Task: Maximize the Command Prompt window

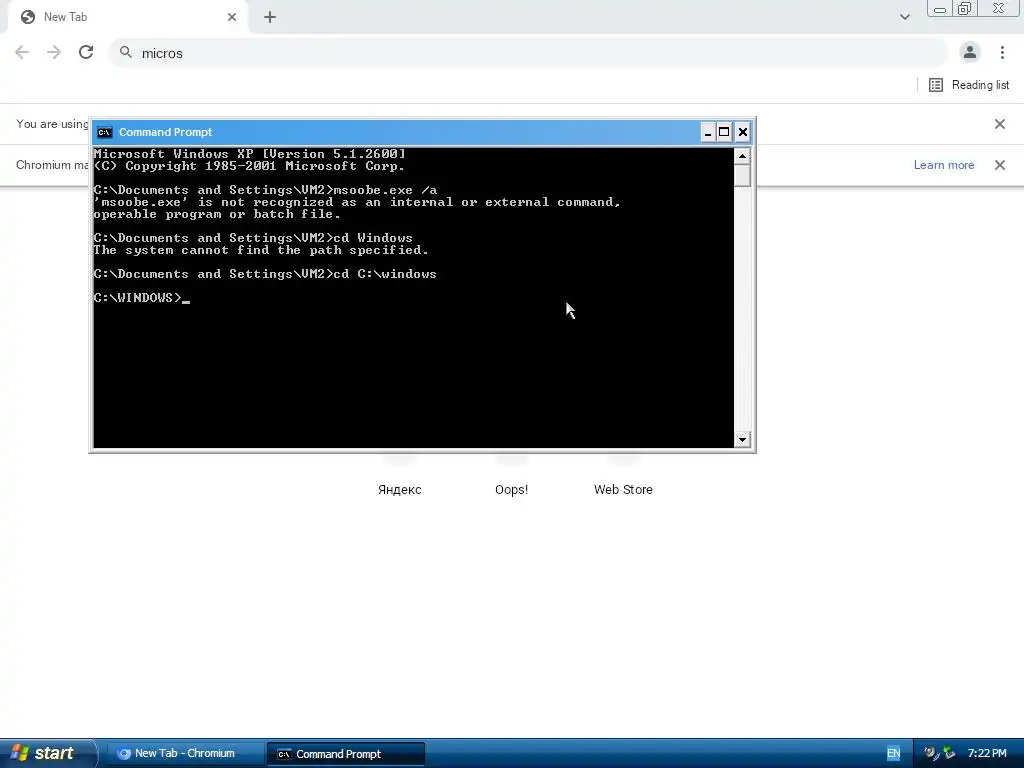Action: pyautogui.click(x=724, y=133)
